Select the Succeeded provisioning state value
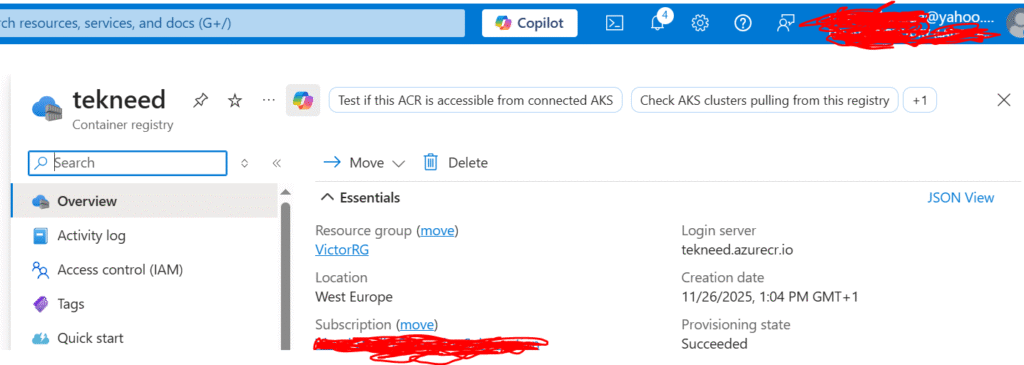Viewport: 1024px width, 365px height. click(x=714, y=344)
